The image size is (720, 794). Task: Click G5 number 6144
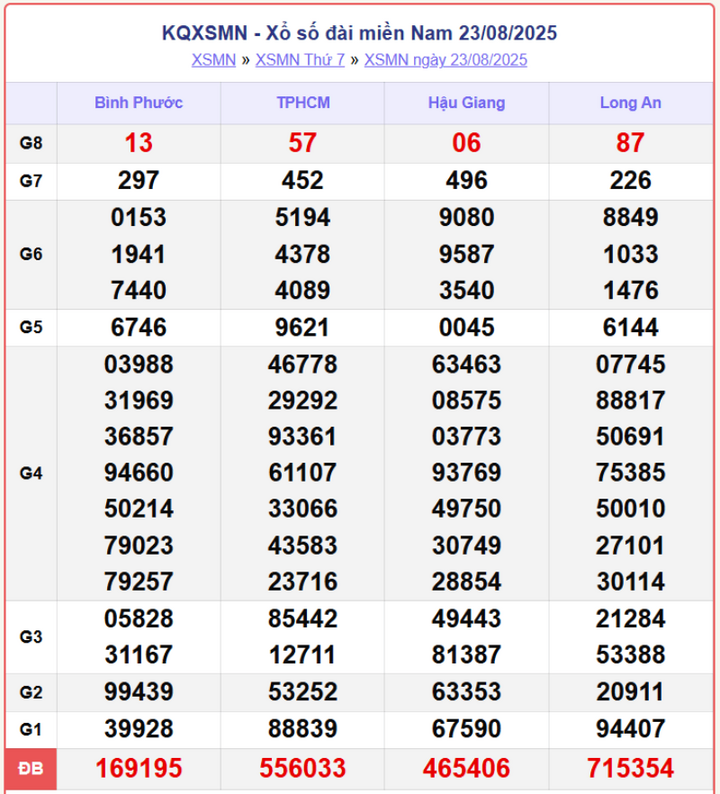click(x=630, y=327)
